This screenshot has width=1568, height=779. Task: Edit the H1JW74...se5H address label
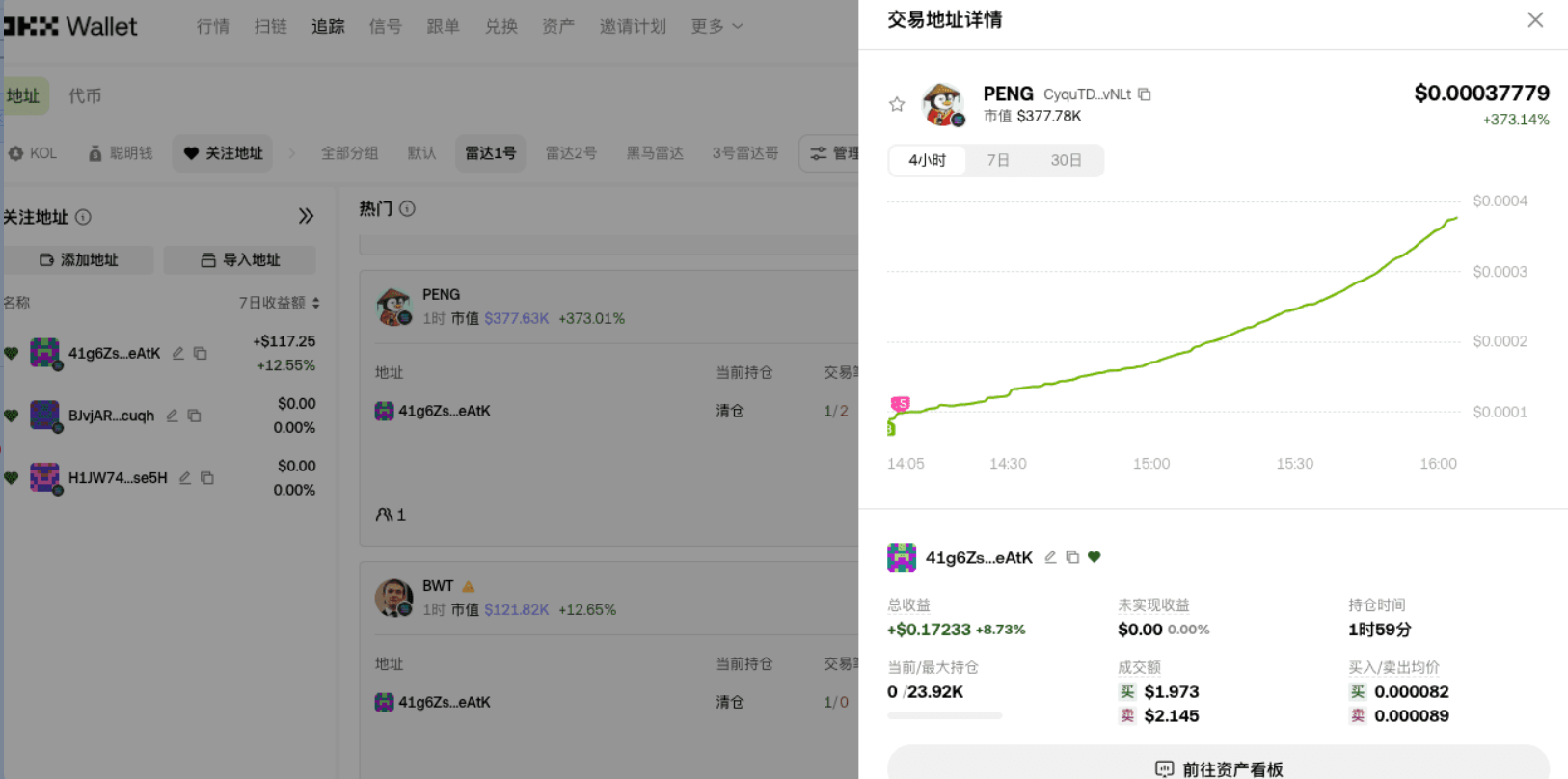point(185,478)
